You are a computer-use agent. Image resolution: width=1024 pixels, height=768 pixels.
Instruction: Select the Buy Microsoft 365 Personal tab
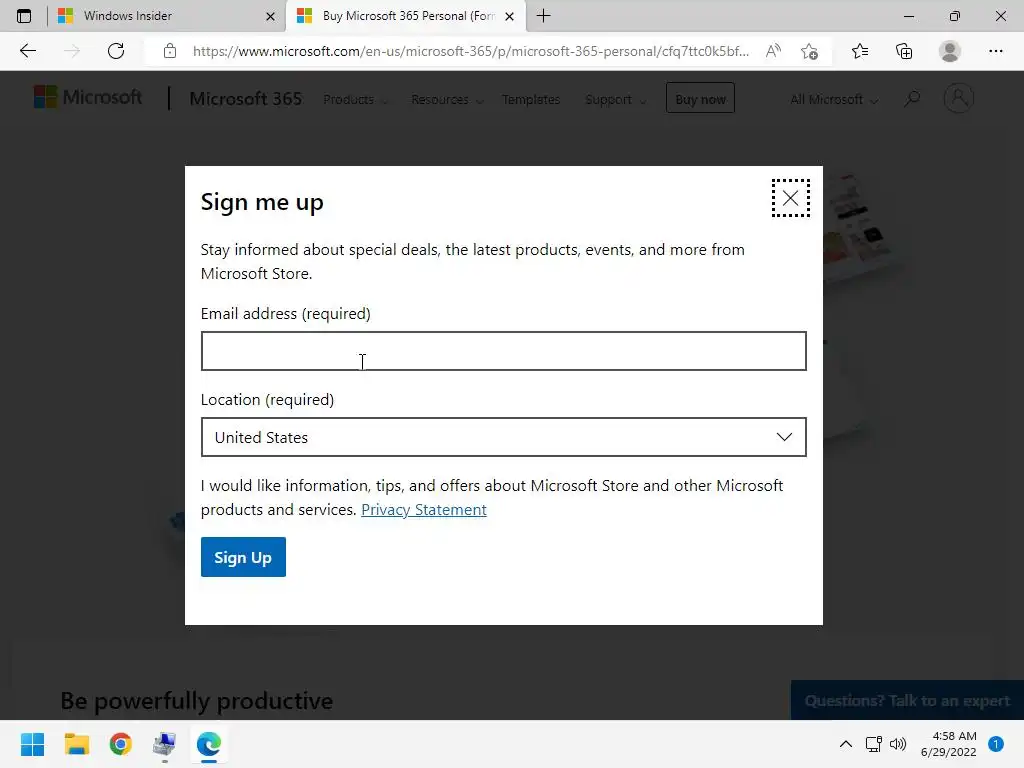point(405,16)
